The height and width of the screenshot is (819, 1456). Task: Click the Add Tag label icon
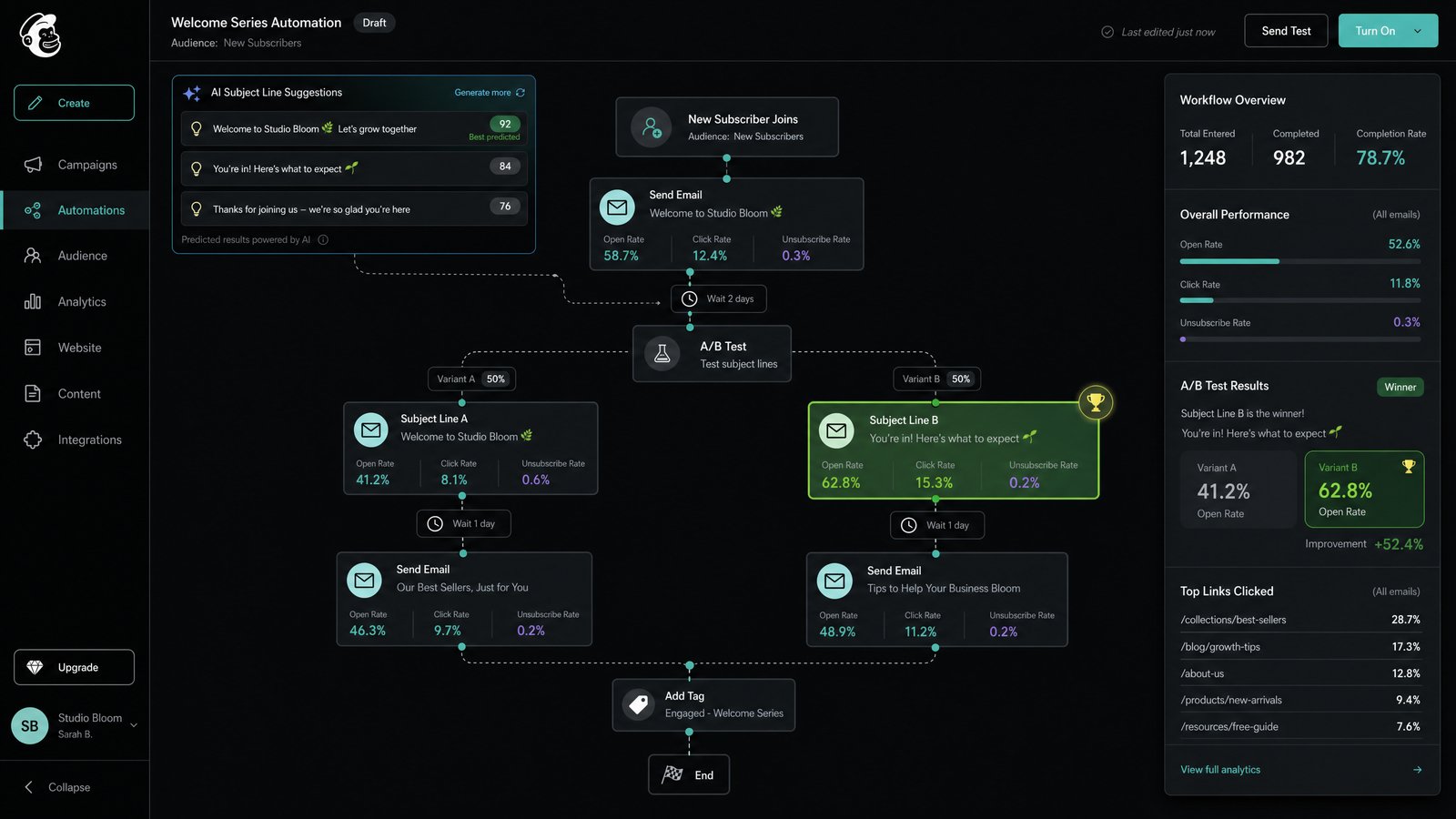click(639, 704)
